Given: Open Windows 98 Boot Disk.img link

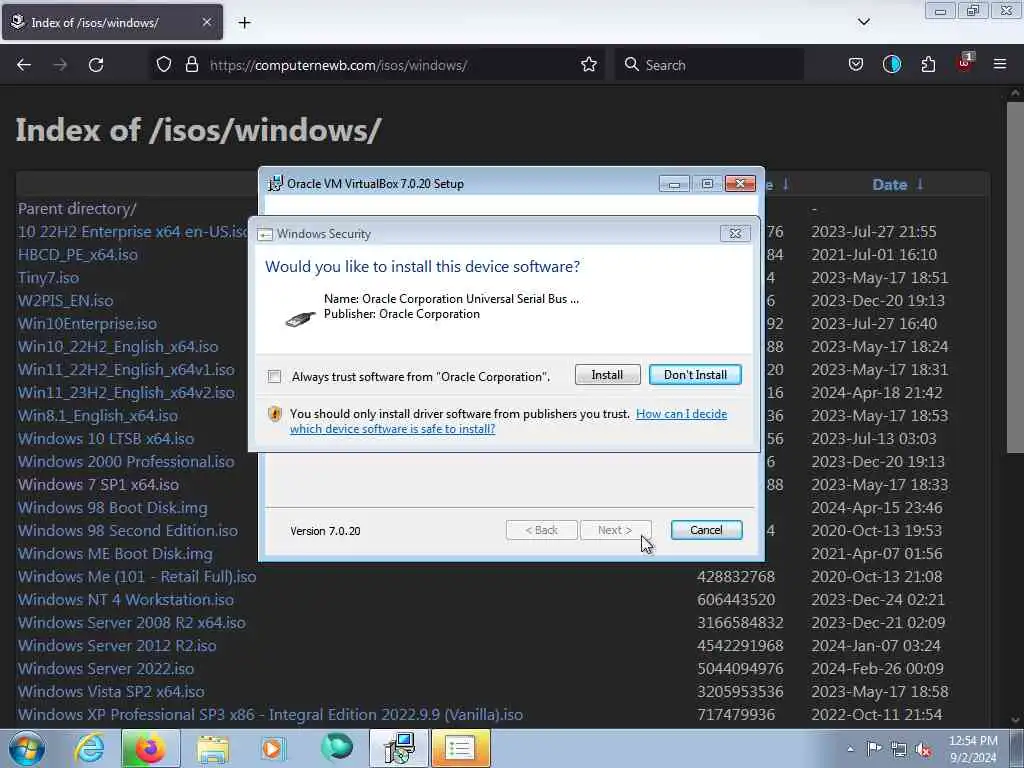Looking at the screenshot, I should 112,507.
